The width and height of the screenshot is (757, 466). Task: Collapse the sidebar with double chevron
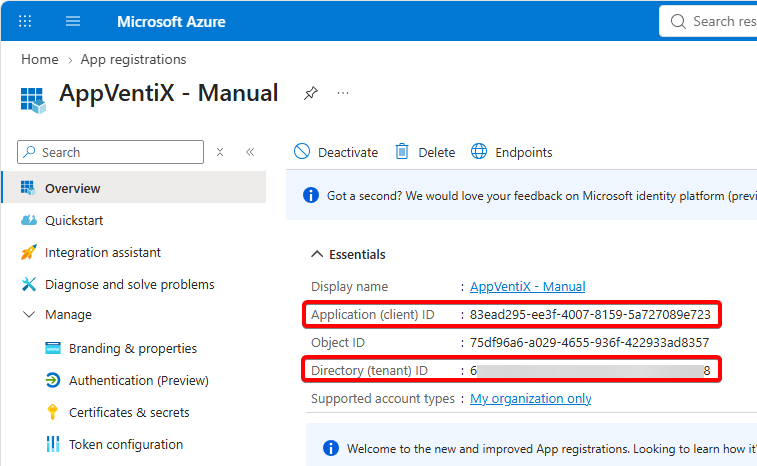pos(250,152)
